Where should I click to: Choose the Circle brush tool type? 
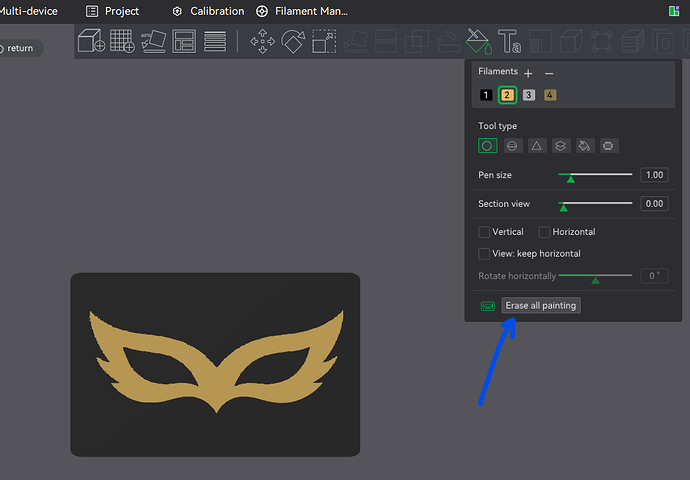click(x=488, y=146)
